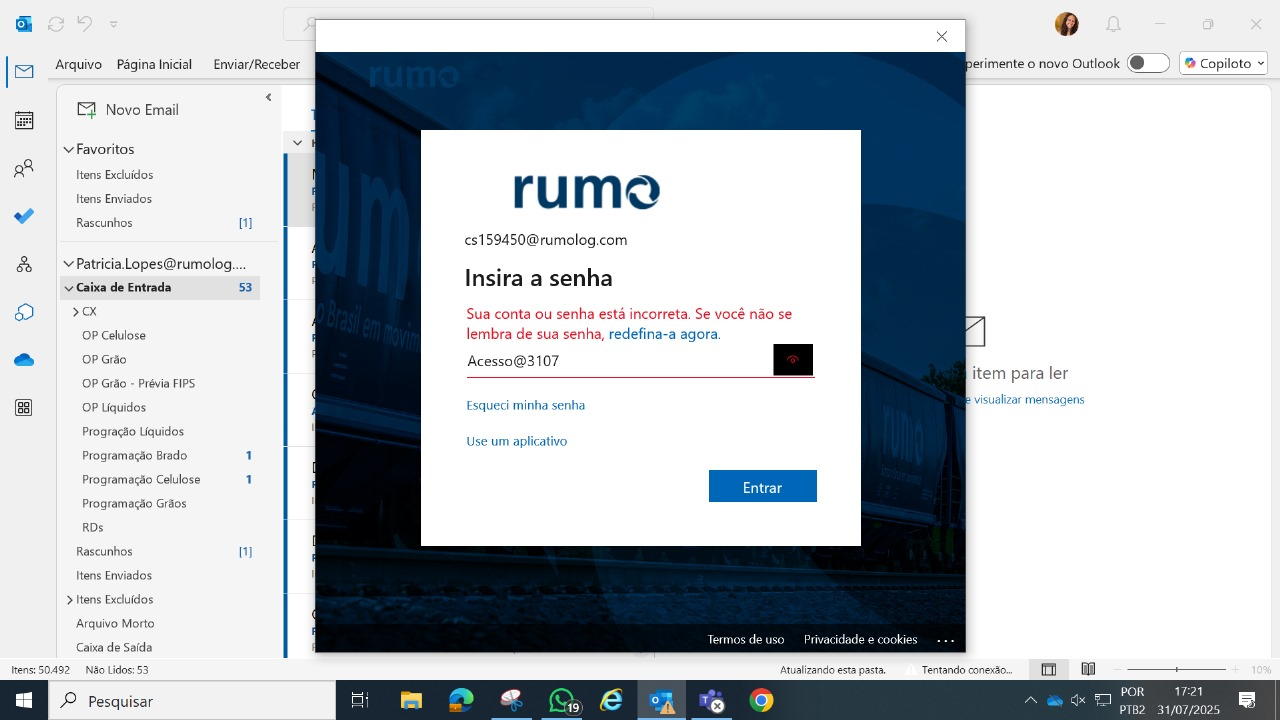The height and width of the screenshot is (720, 1280).
Task: Open File Explorer from the taskbar
Action: coord(411,701)
